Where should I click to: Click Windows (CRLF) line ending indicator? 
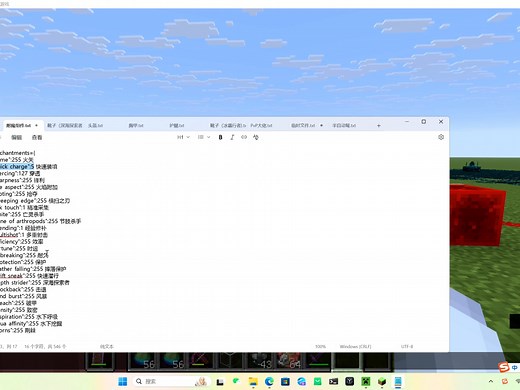[355, 347]
